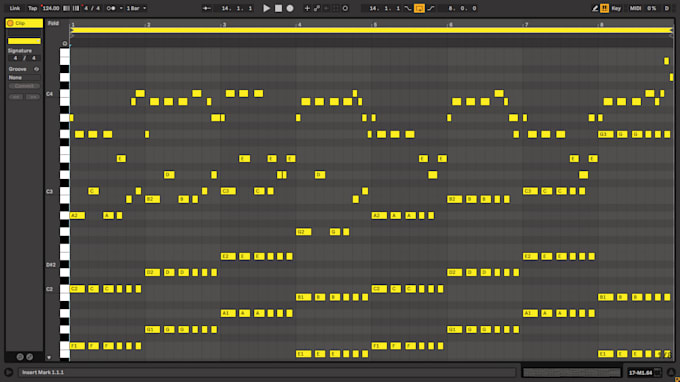The width and height of the screenshot is (680, 382).
Task: Select the first F1 note in bar 1
Action: [78, 346]
